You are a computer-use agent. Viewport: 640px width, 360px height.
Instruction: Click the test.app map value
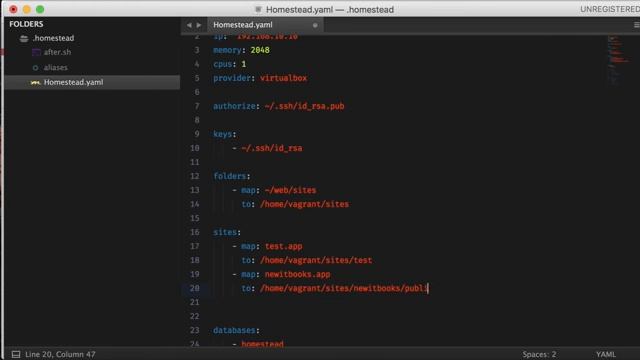pyautogui.click(x=284, y=247)
